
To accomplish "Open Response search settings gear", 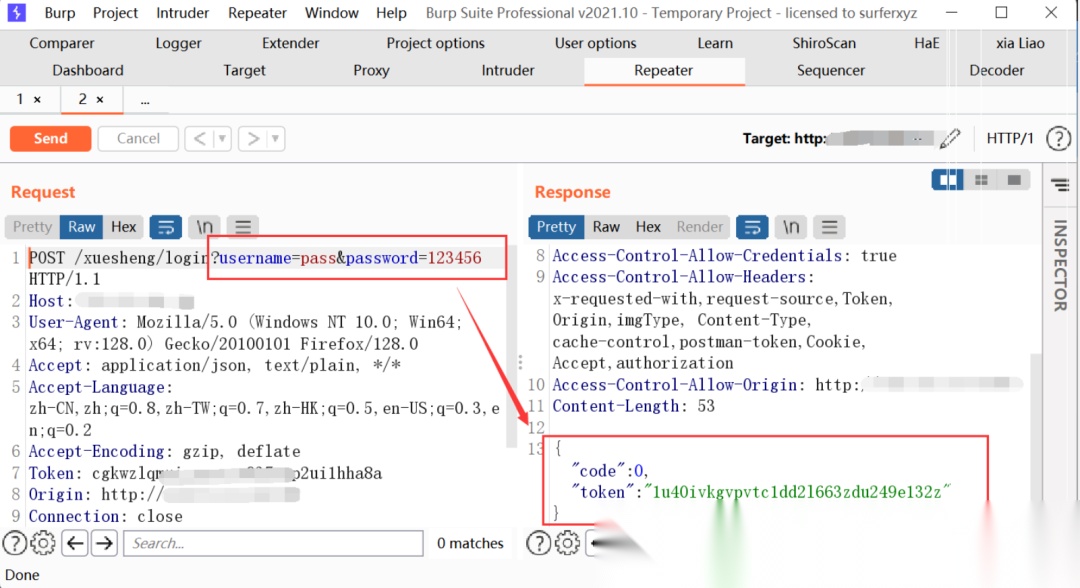I will 568,543.
